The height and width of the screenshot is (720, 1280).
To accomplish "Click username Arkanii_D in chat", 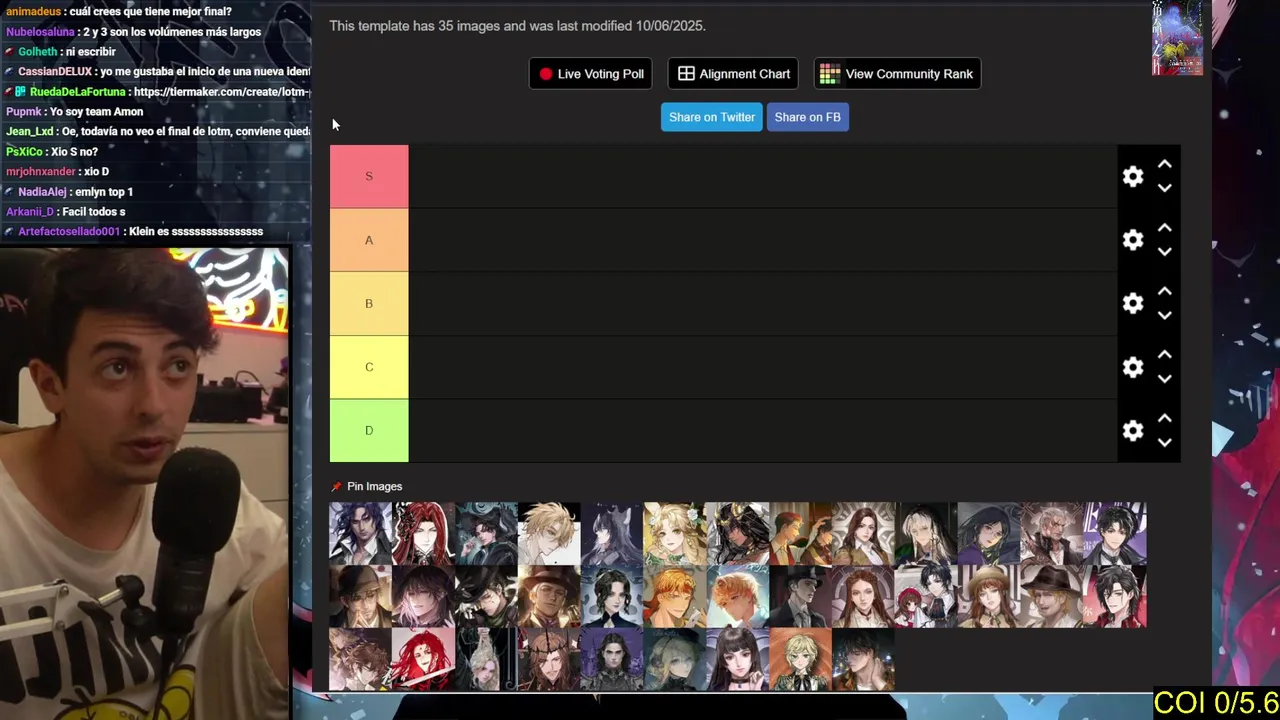I will pyautogui.click(x=31, y=212).
